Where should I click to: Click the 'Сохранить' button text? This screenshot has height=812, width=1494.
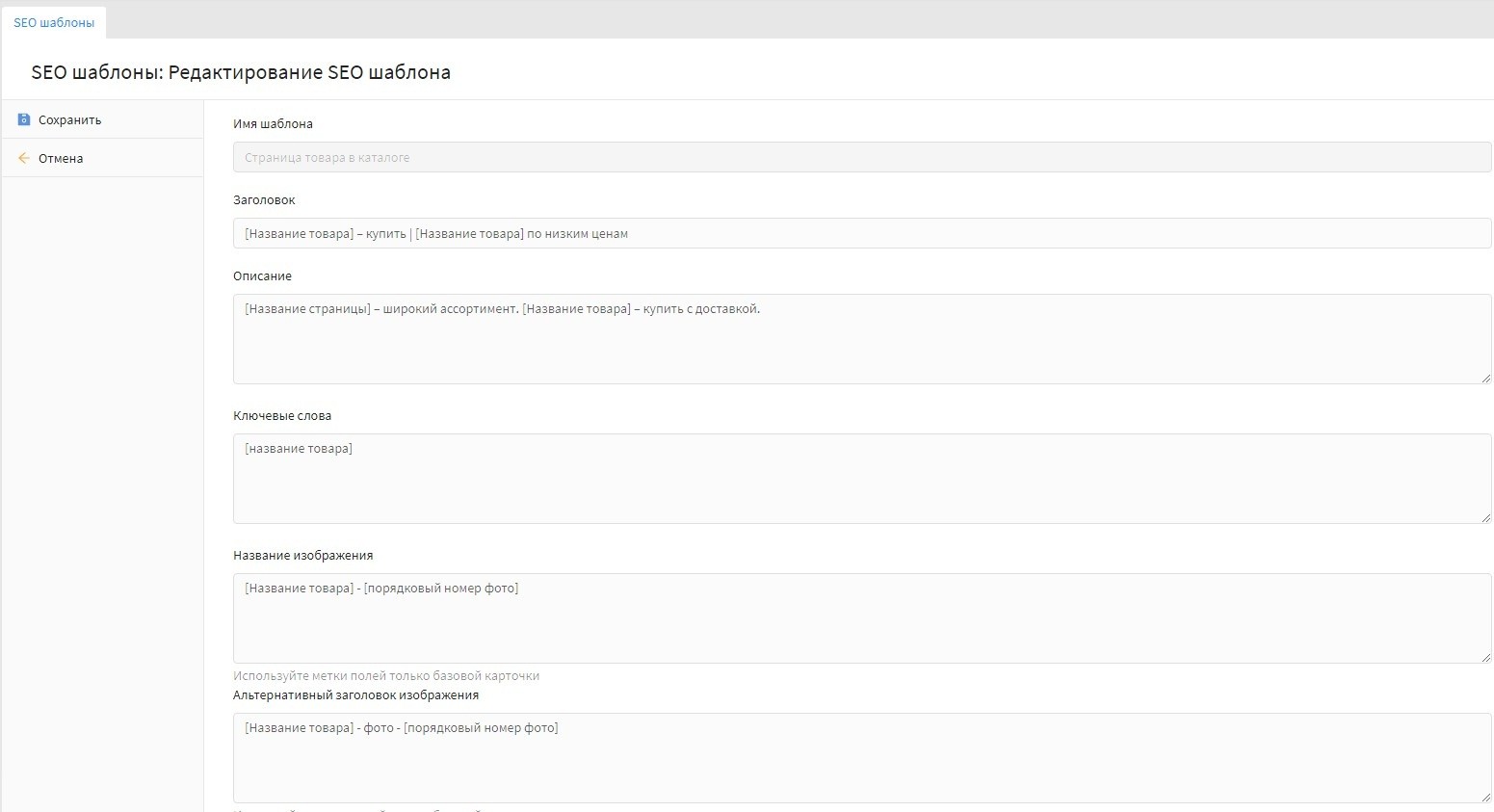[69, 120]
